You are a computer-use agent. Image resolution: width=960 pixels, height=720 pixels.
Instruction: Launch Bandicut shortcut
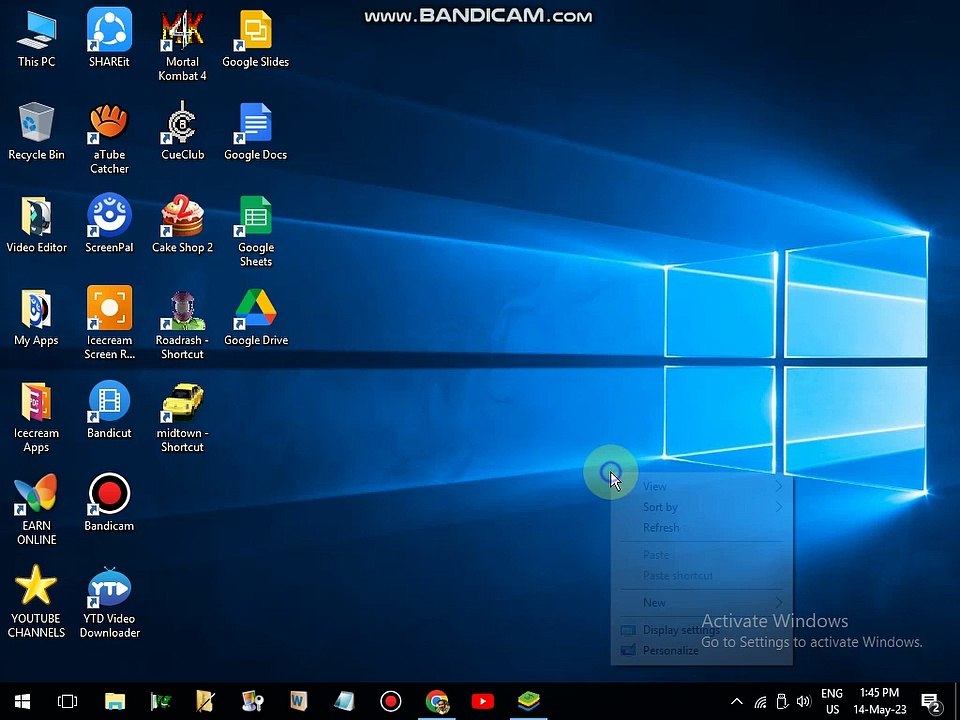[x=109, y=409]
